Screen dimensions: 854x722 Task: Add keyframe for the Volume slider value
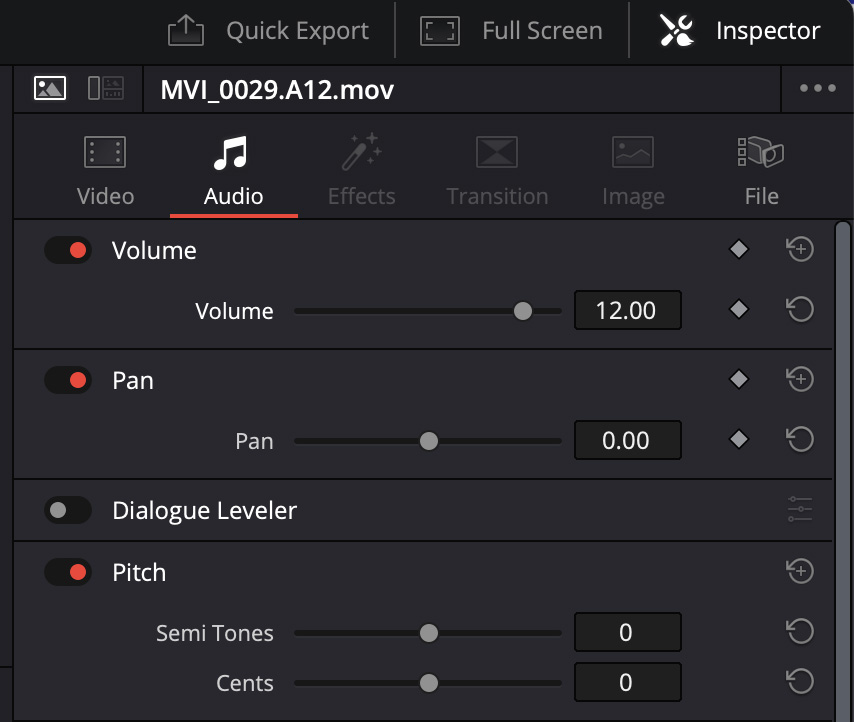coord(739,311)
